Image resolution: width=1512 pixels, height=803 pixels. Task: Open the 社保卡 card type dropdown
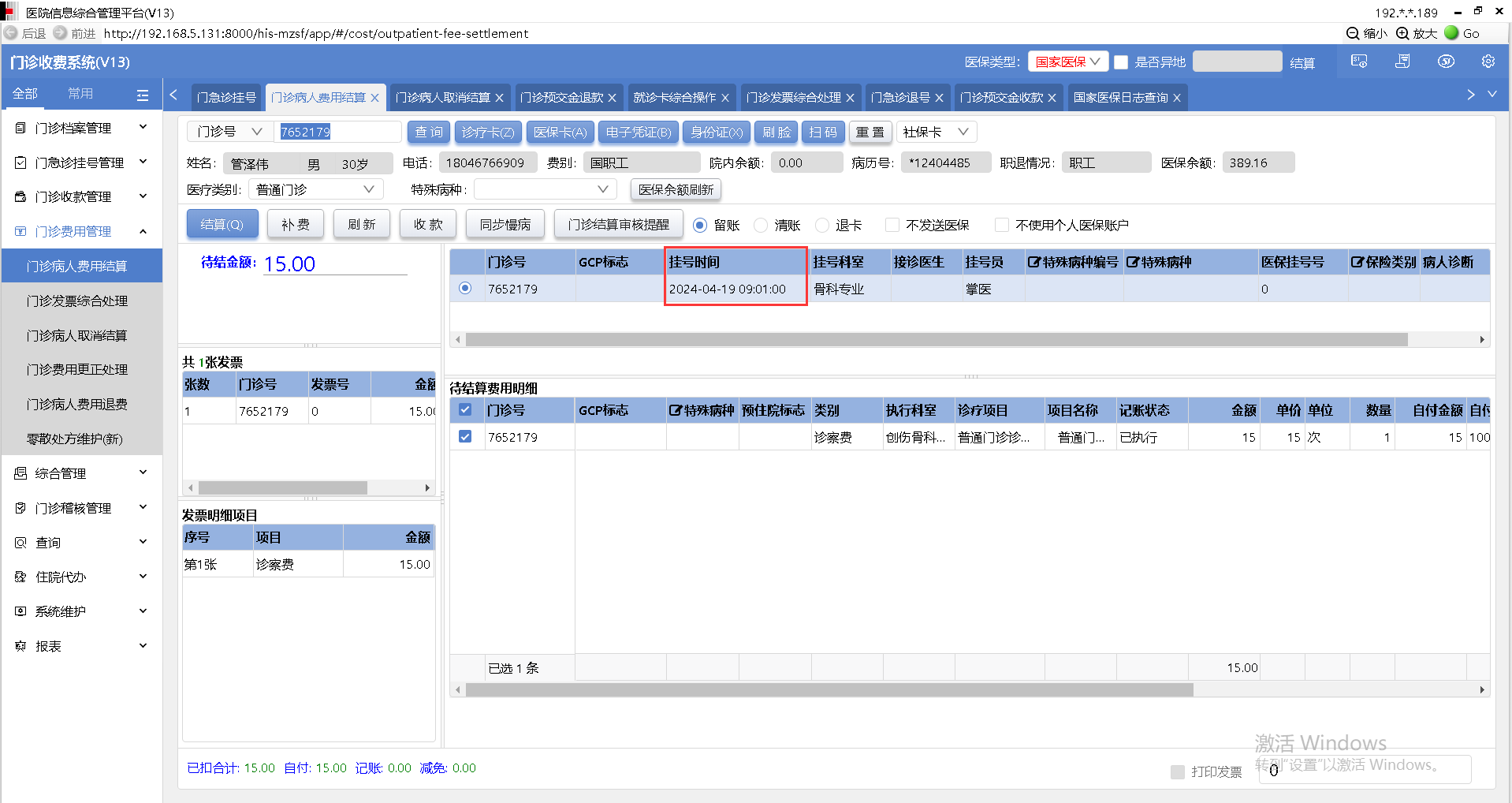click(x=937, y=132)
